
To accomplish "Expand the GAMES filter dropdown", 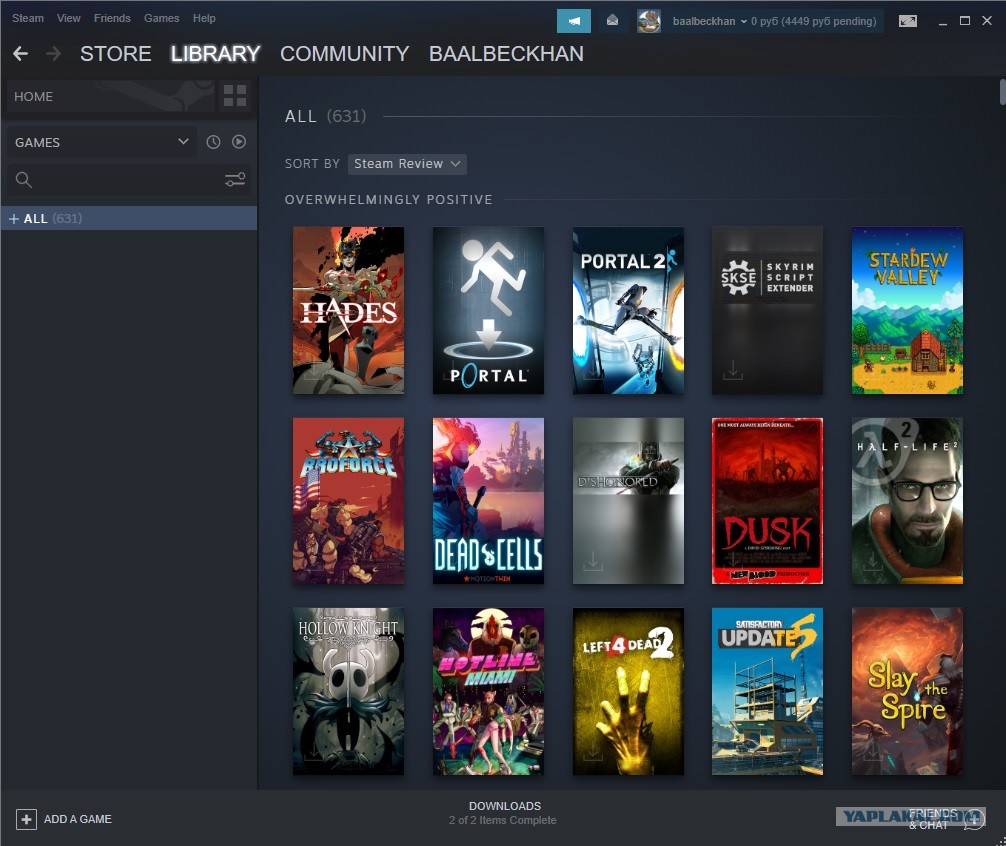I will 101,142.
